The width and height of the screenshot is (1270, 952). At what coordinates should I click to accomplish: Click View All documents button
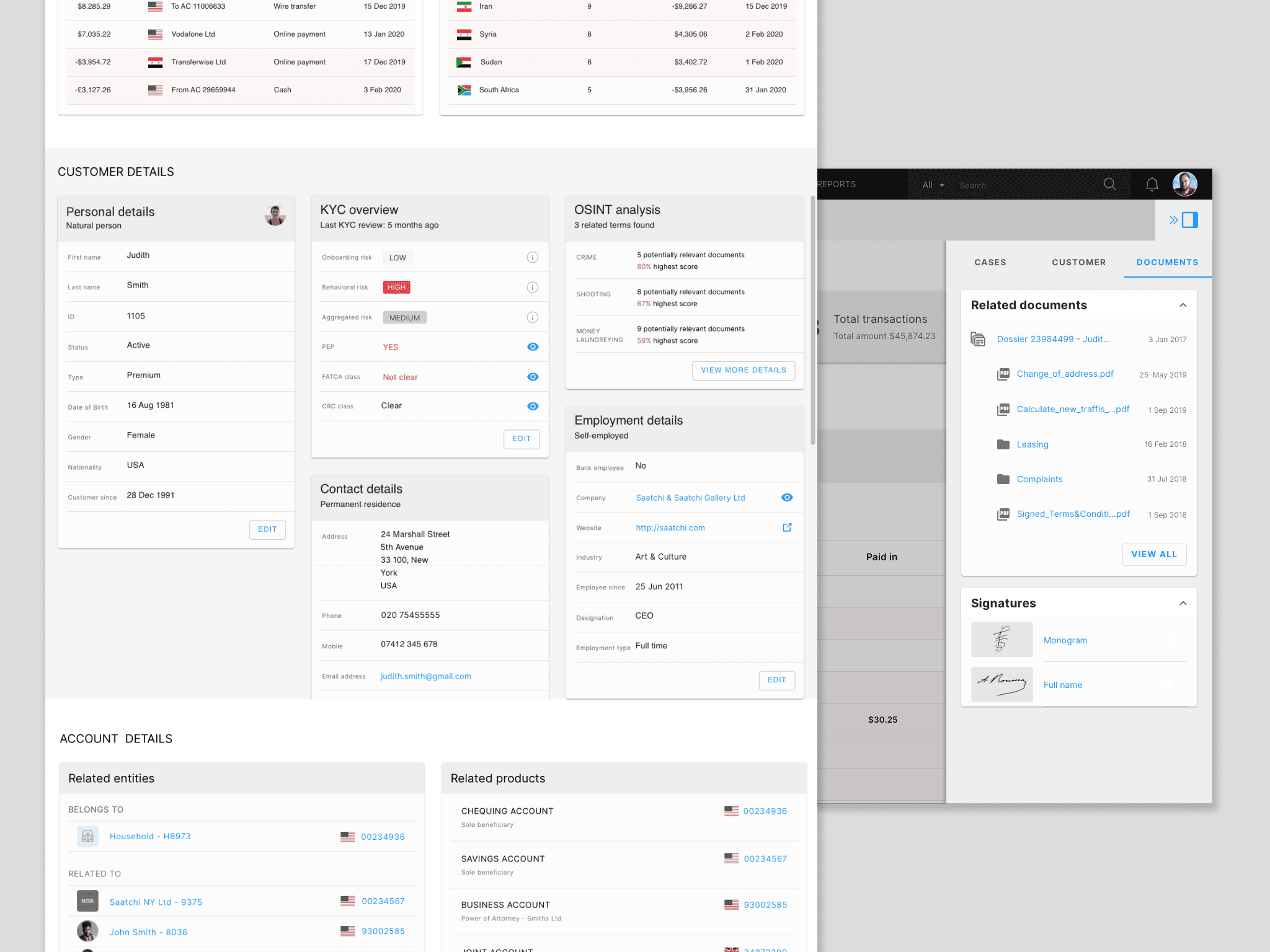[x=1153, y=554]
